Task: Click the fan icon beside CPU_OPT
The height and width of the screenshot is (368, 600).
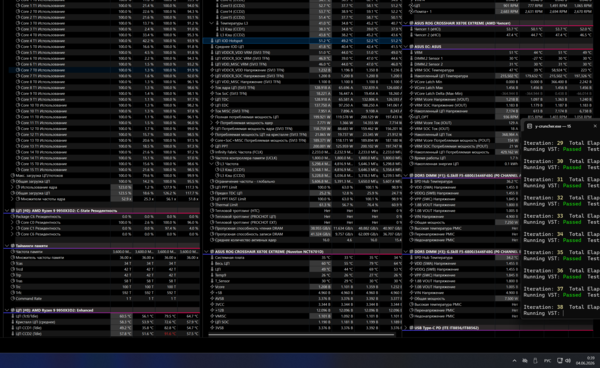Action: pos(412,117)
